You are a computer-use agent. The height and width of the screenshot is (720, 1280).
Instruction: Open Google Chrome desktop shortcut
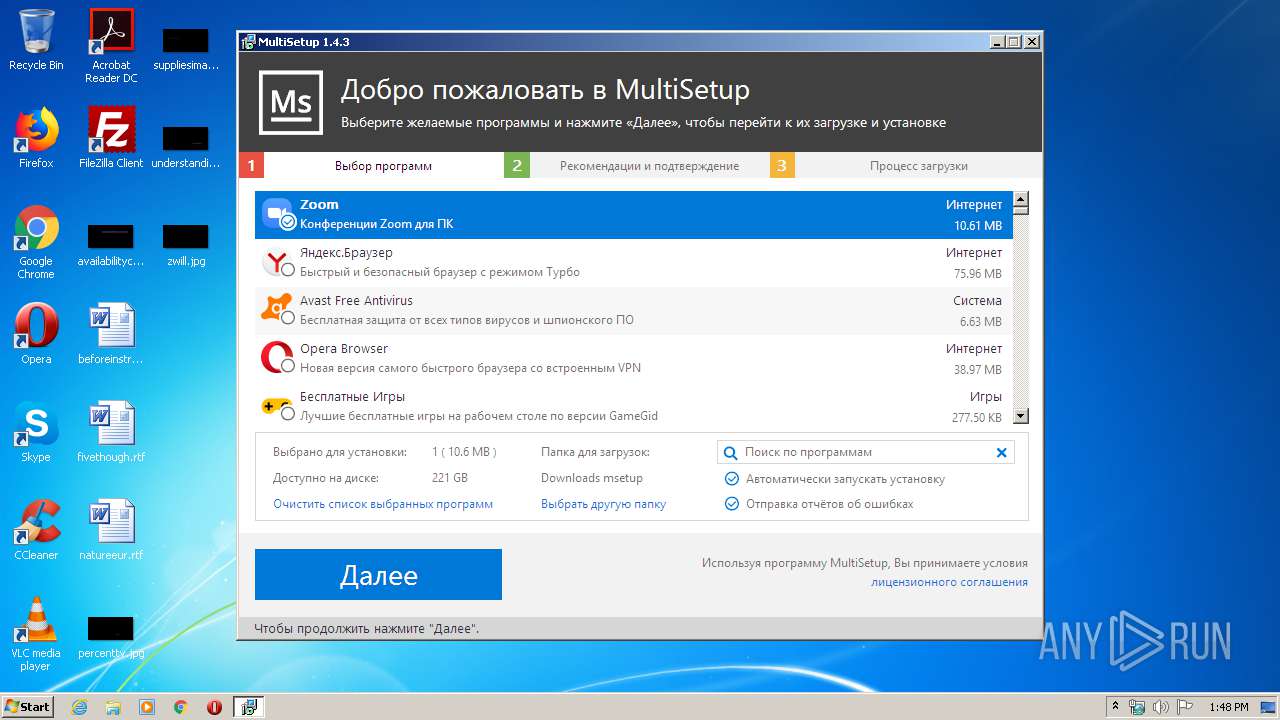(x=36, y=242)
